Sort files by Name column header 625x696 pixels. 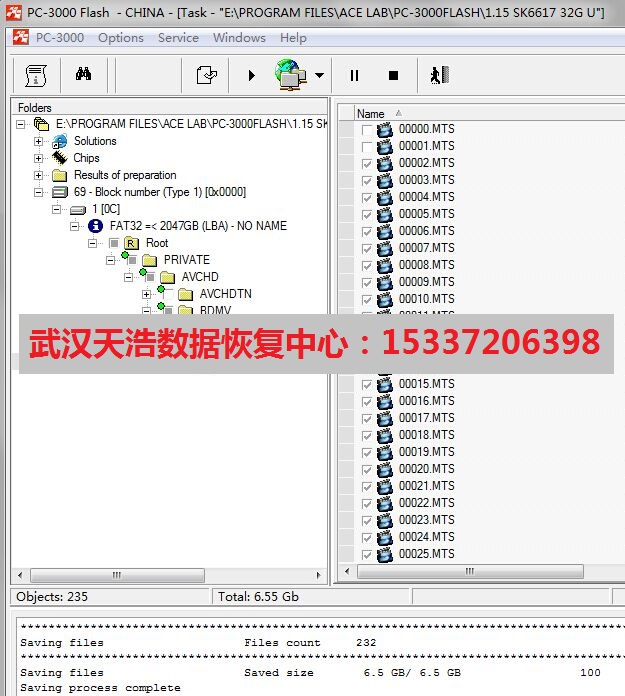(x=371, y=114)
